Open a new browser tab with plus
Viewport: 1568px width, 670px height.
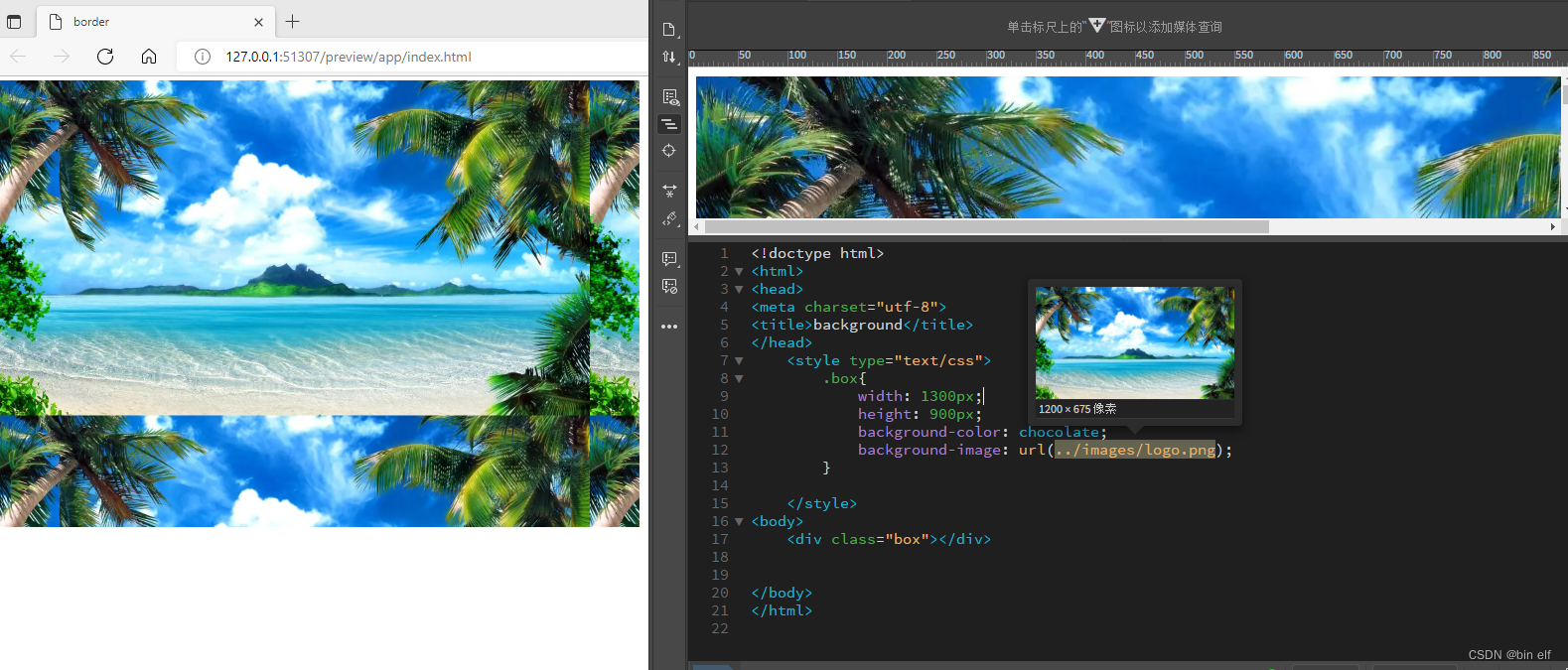(292, 22)
